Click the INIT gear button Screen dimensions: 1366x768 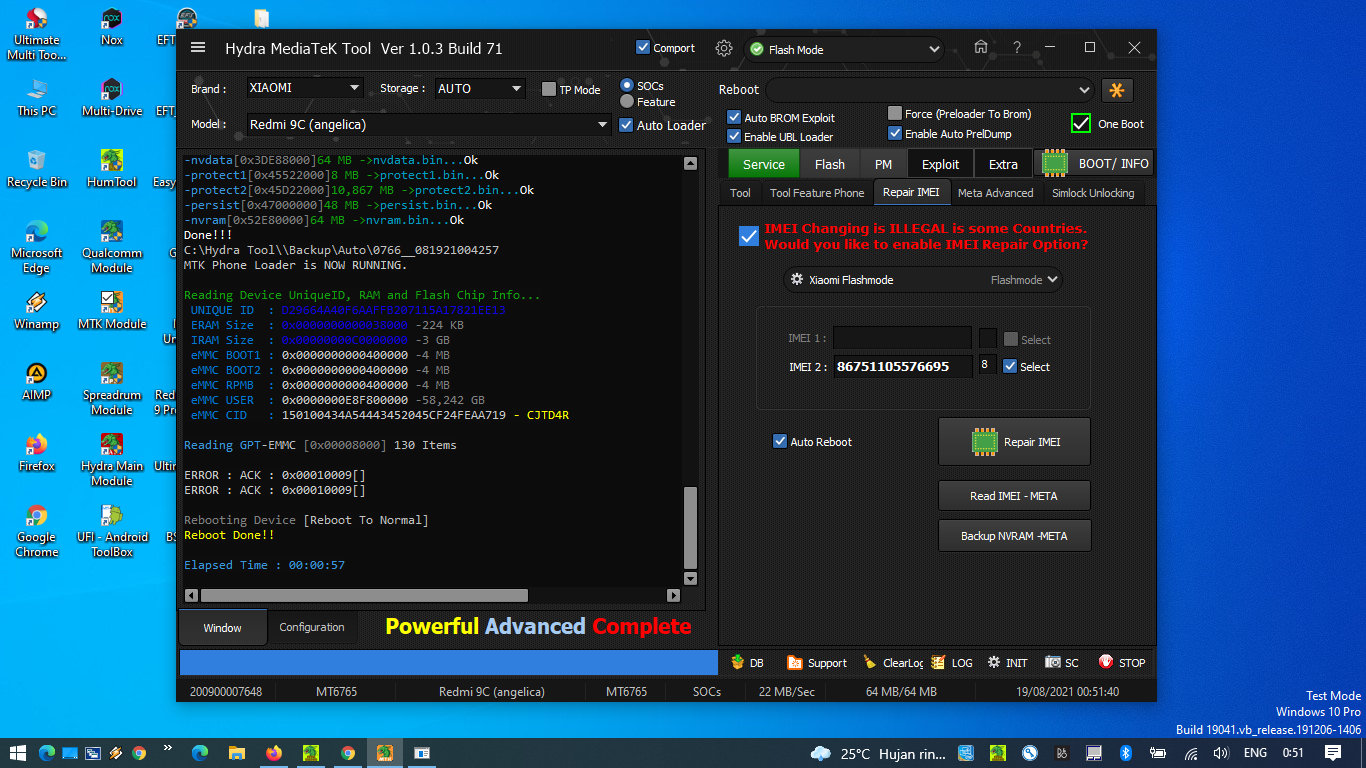[1007, 662]
